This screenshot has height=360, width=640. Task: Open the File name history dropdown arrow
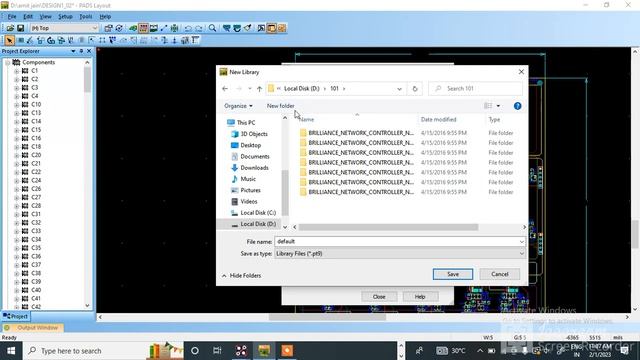[521, 242]
